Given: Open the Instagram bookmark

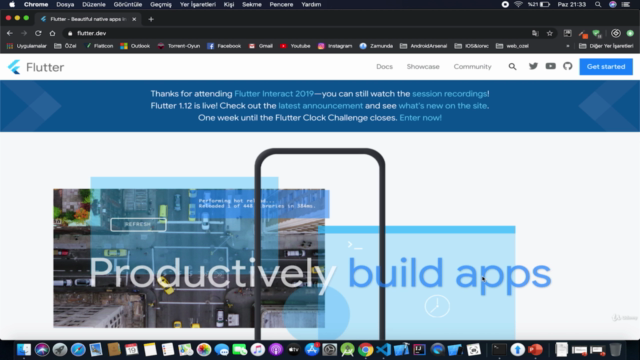Looking at the screenshot, I should click(x=335, y=46).
